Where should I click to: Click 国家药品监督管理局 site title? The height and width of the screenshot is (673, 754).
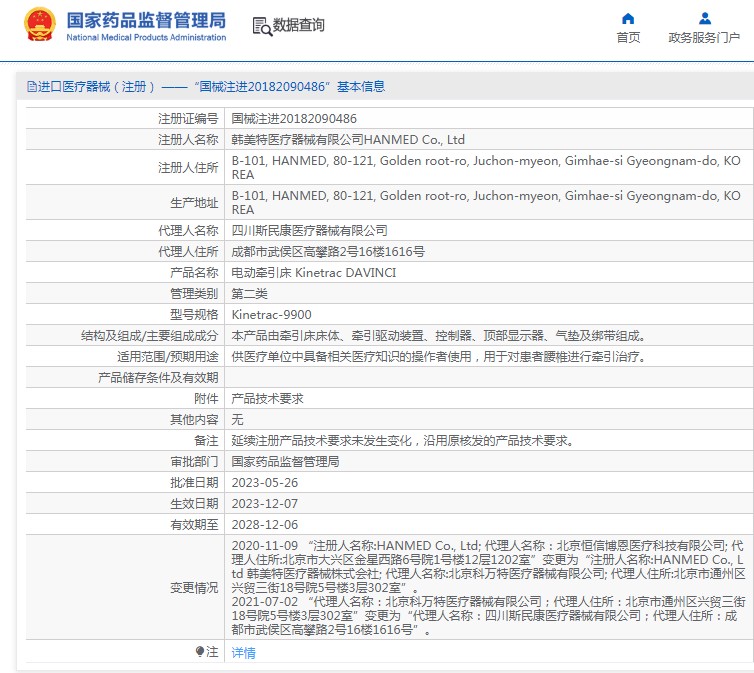click(x=146, y=20)
